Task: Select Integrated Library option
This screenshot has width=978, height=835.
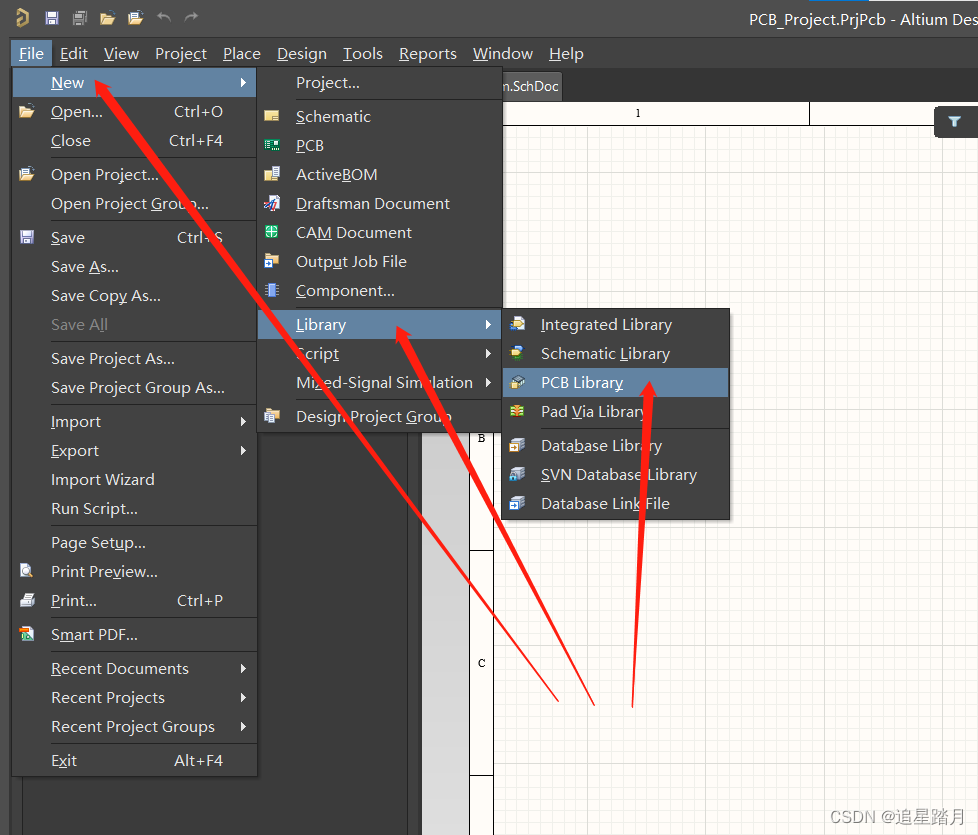Action: coord(606,325)
